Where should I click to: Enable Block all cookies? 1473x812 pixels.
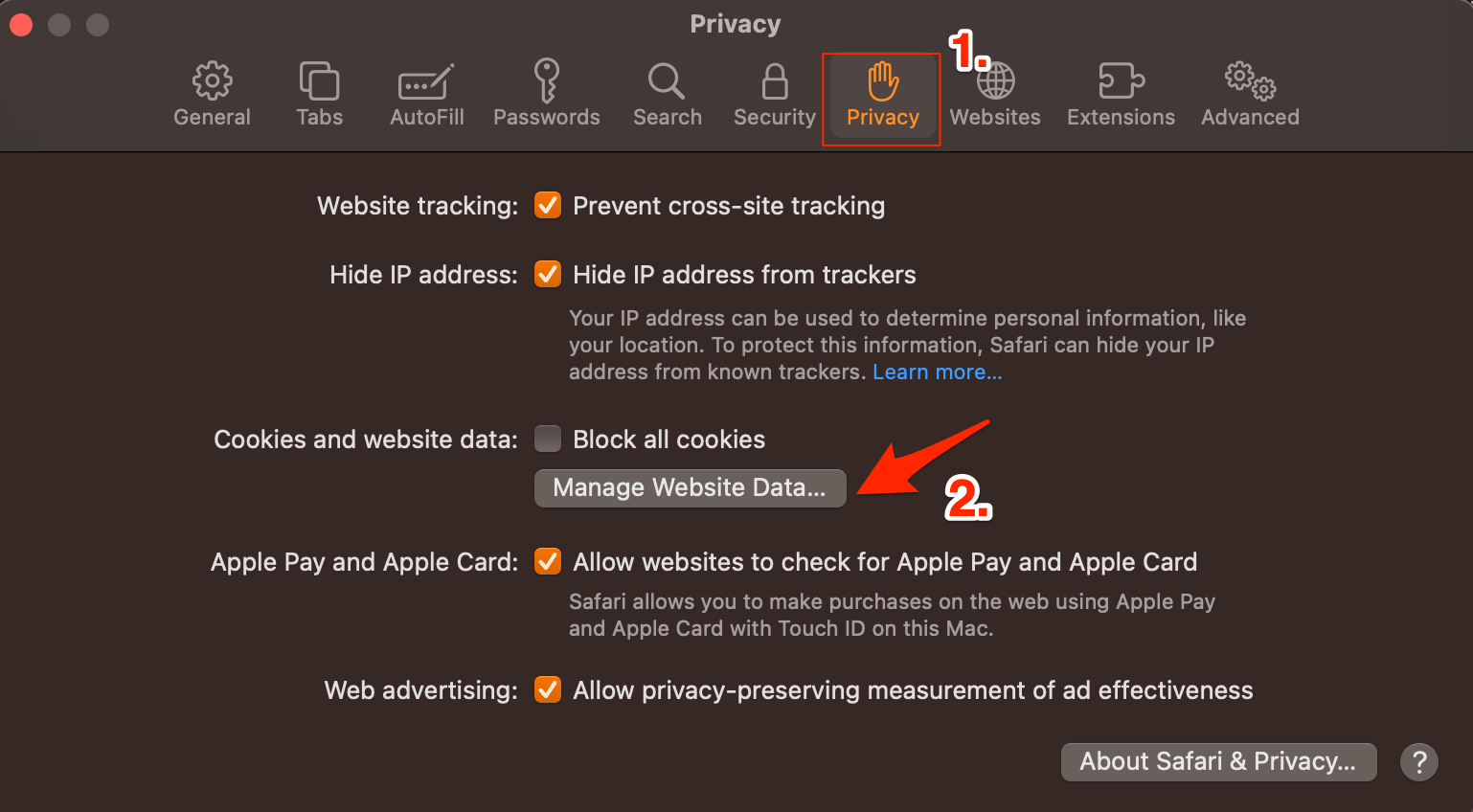[x=547, y=439]
